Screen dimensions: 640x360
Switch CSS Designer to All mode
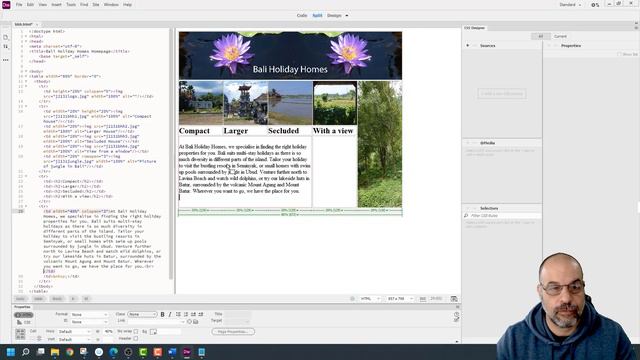point(540,36)
